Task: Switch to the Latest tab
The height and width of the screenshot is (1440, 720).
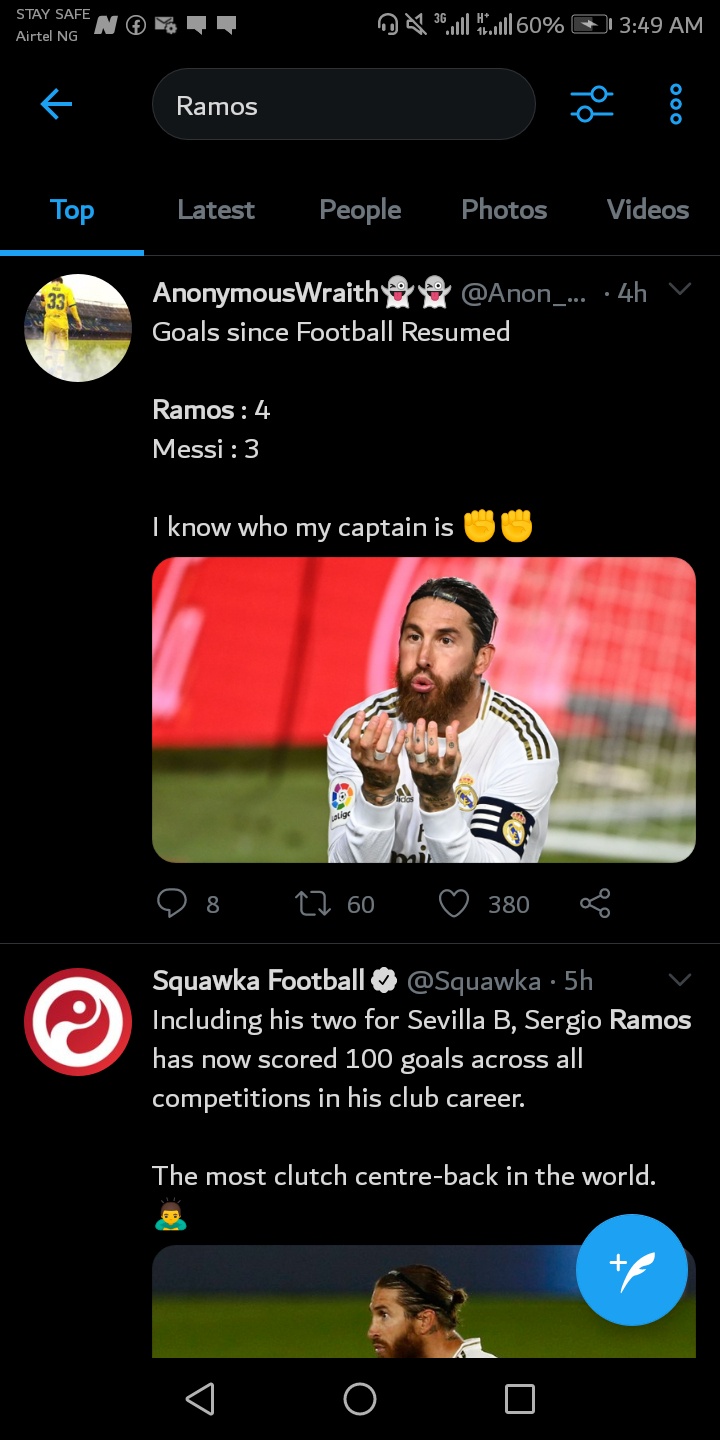Action: (216, 210)
